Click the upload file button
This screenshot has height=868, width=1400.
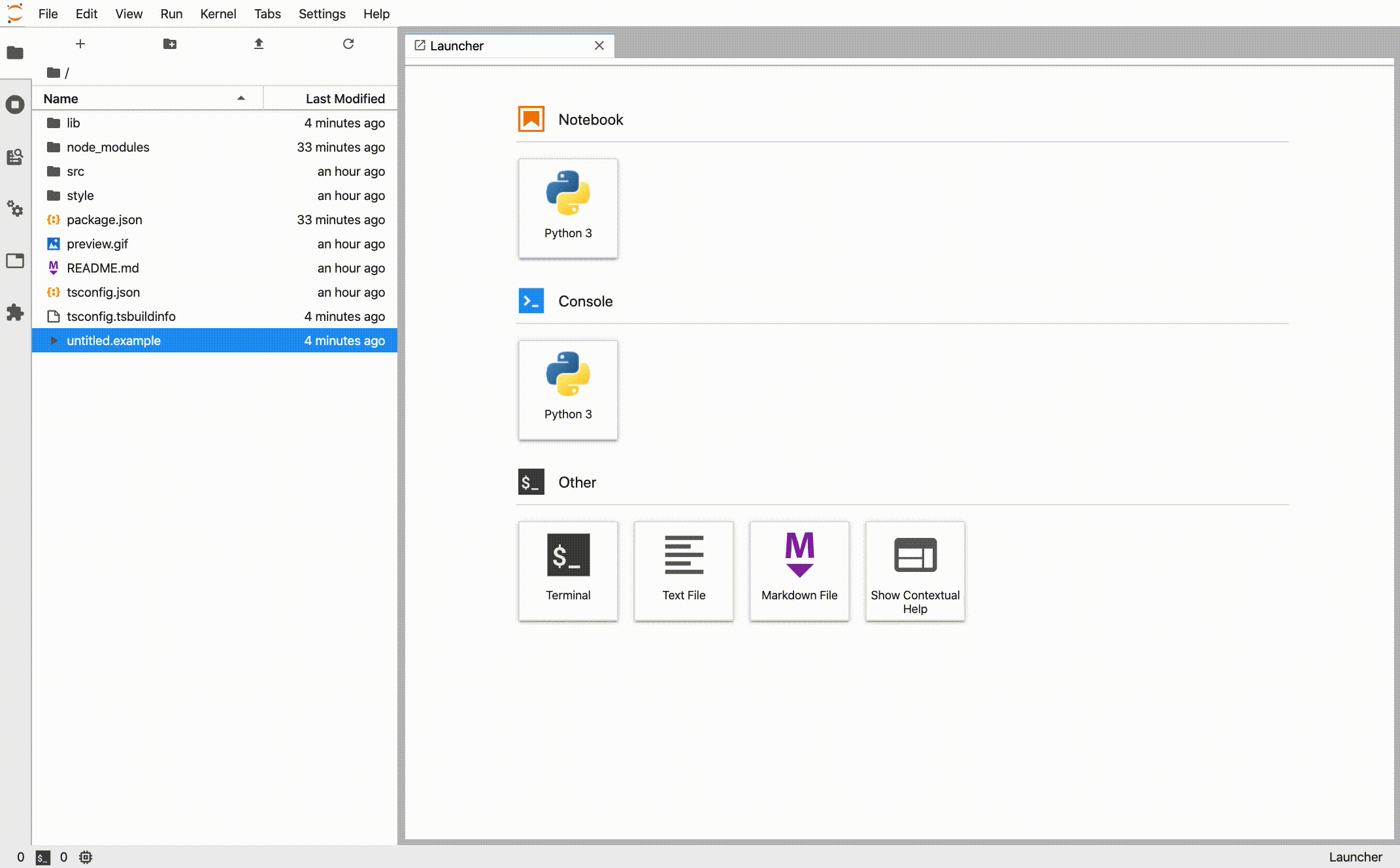(x=259, y=43)
